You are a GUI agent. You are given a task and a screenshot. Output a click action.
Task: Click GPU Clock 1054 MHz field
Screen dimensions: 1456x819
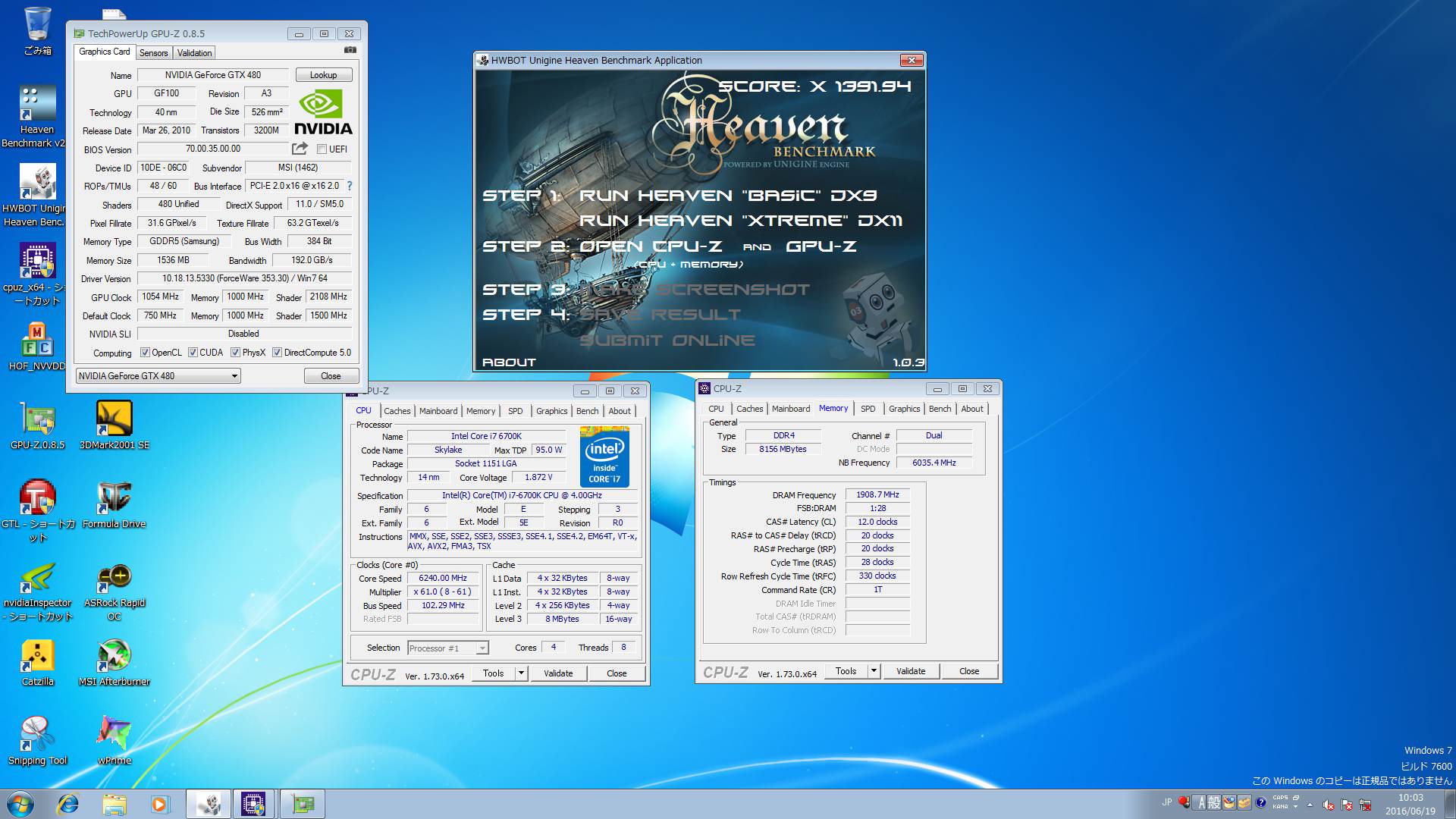(x=160, y=297)
